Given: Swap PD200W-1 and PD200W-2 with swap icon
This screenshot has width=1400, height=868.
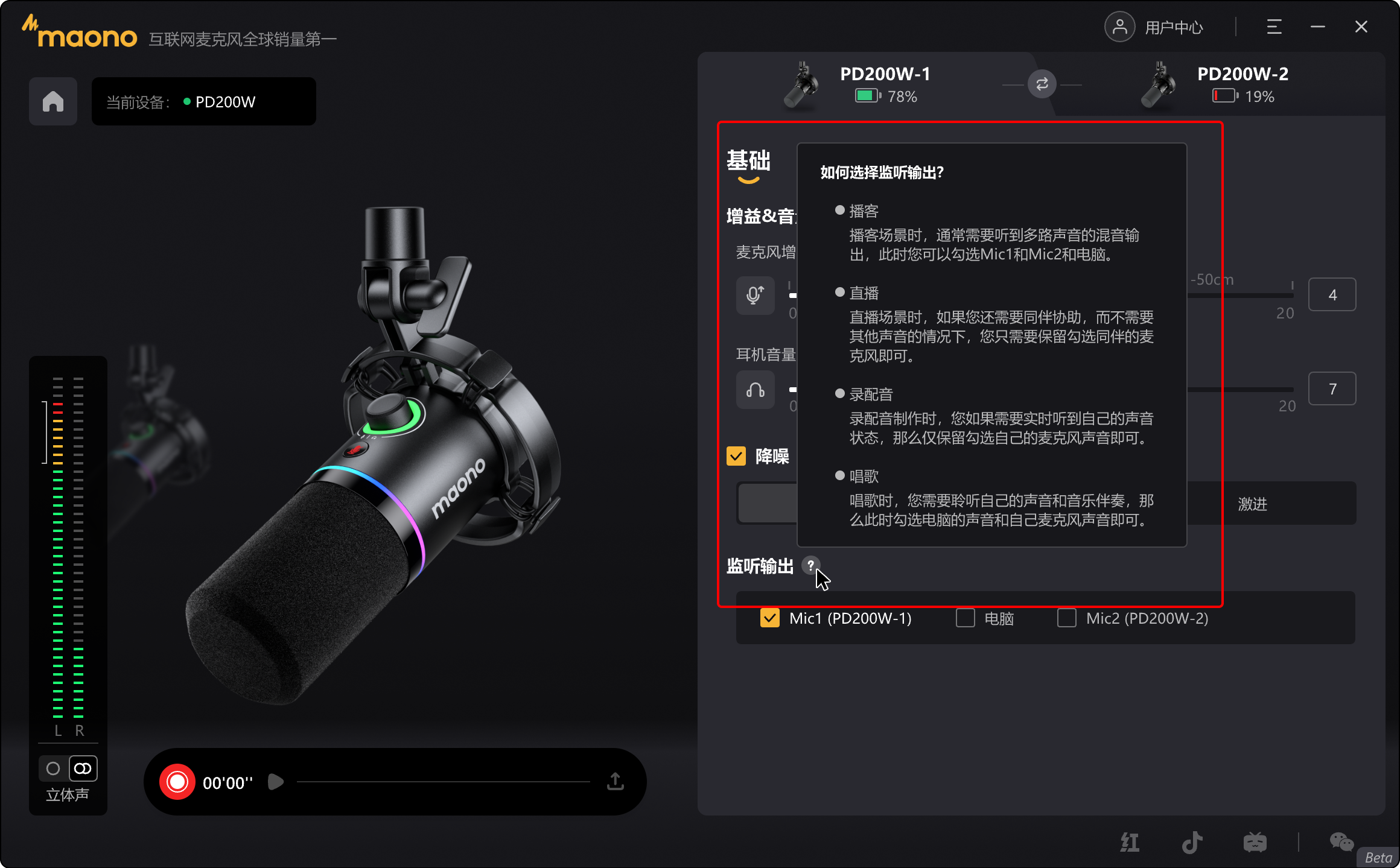Looking at the screenshot, I should [1042, 84].
